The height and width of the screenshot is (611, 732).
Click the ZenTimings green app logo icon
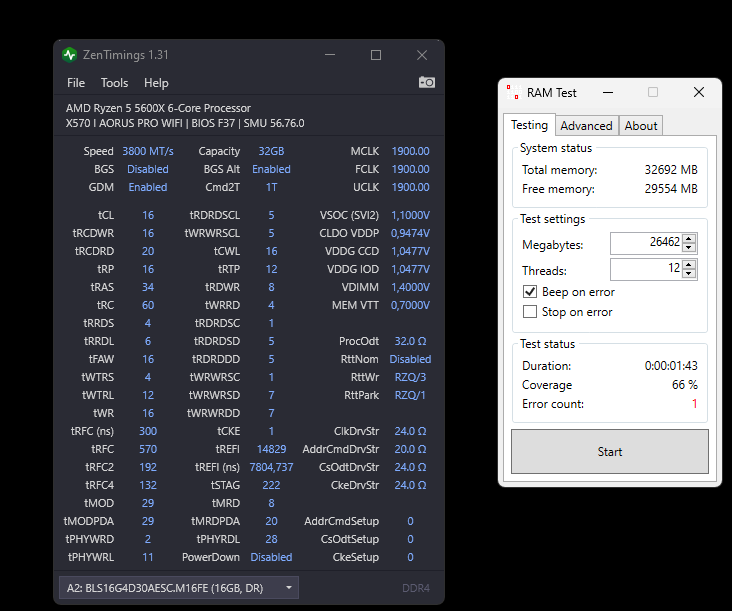(x=70, y=55)
